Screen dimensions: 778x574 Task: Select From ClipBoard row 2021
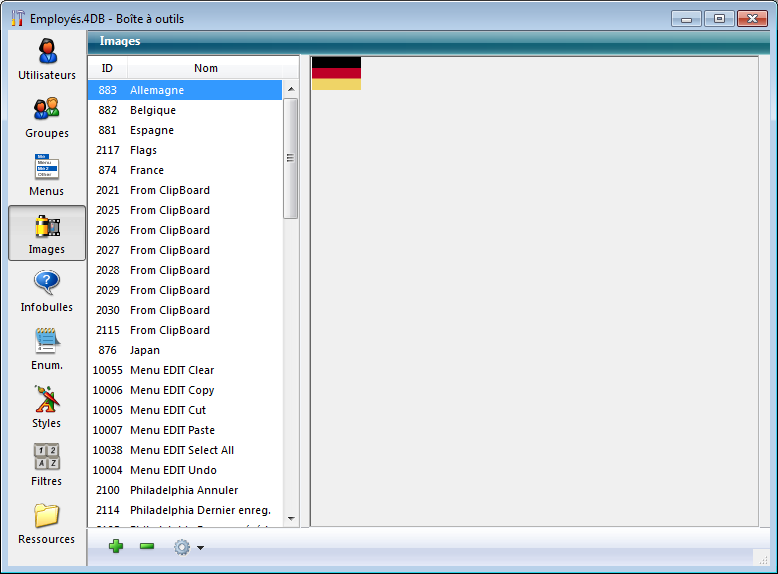(x=185, y=190)
